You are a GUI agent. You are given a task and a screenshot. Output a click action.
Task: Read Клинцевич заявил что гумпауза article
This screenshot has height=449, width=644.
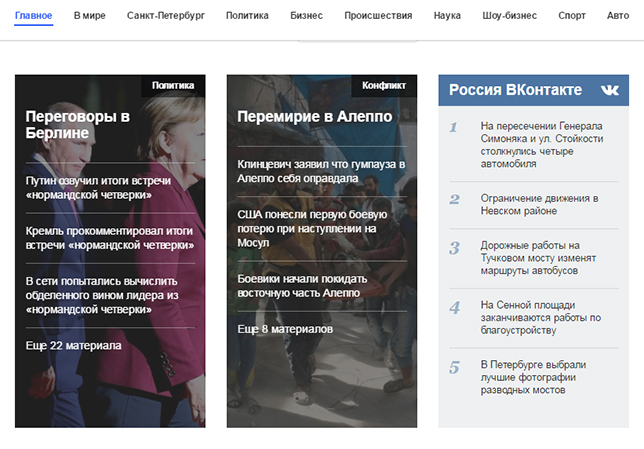pyautogui.click(x=321, y=171)
